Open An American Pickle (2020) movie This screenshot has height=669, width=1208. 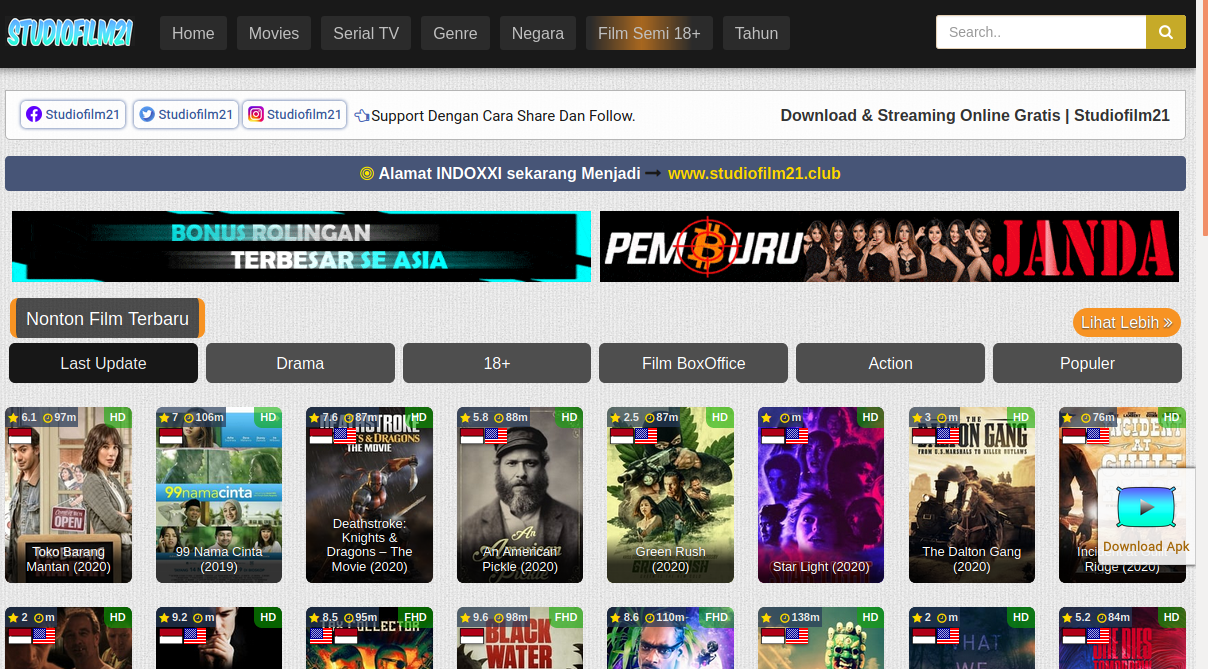520,495
